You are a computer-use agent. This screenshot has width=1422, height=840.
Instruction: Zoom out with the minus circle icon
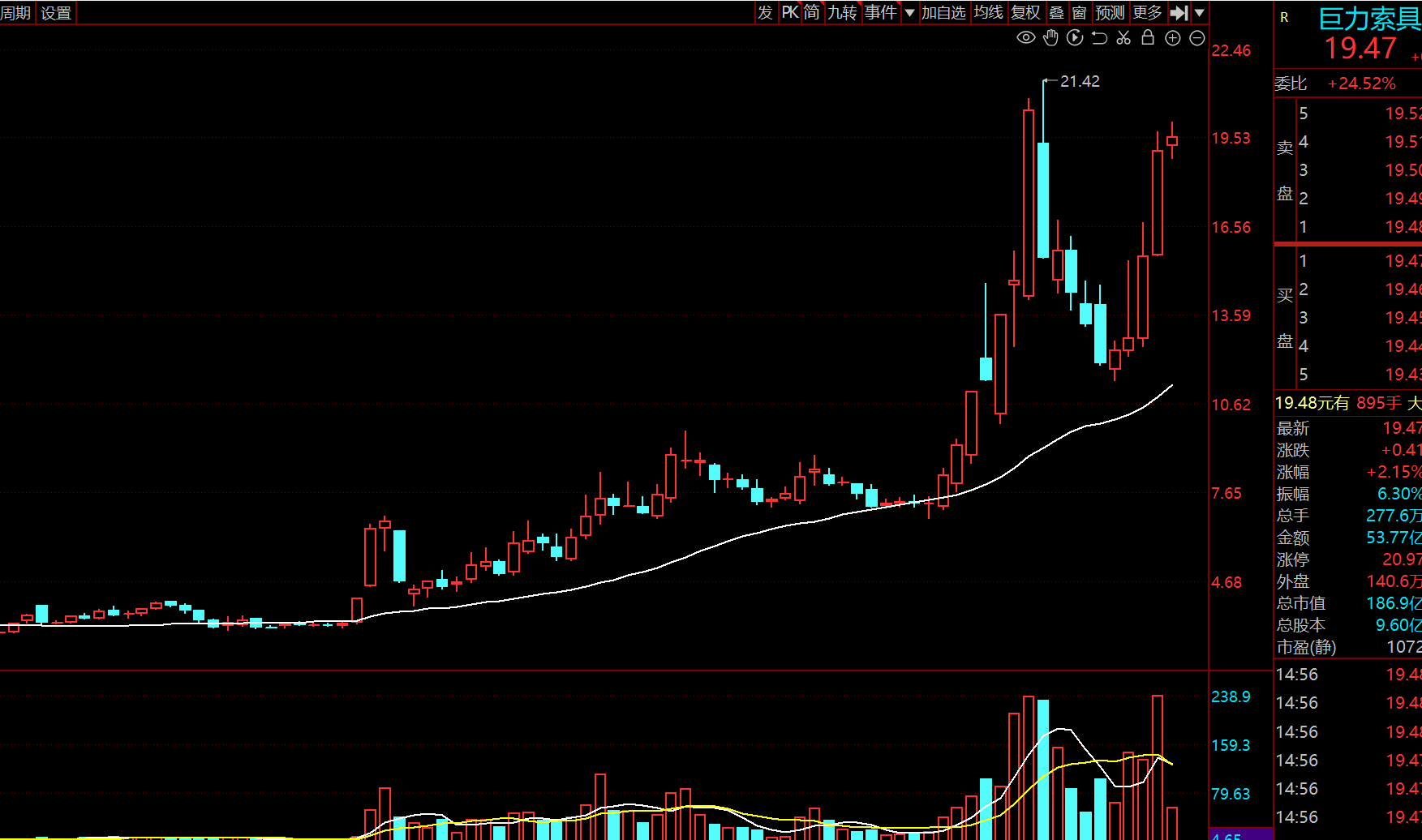pyautogui.click(x=1197, y=37)
